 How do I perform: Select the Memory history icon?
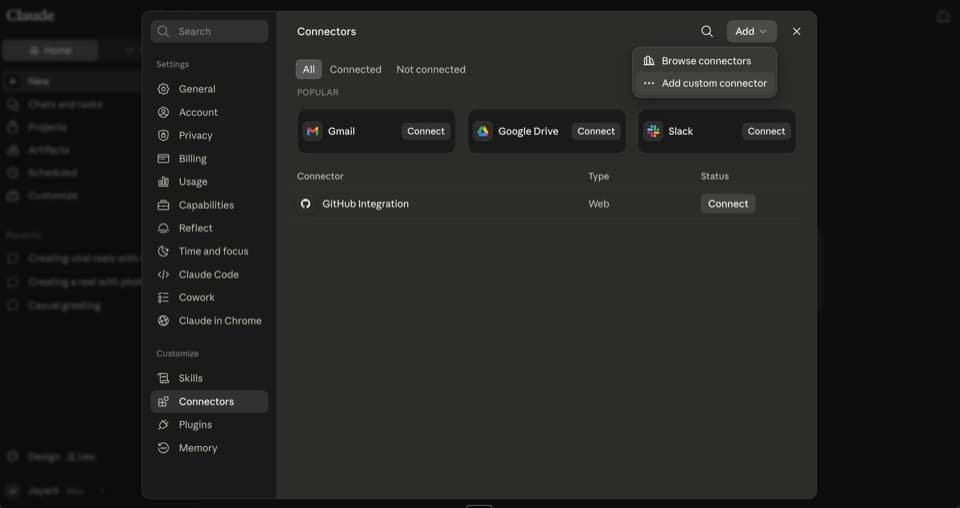163,448
